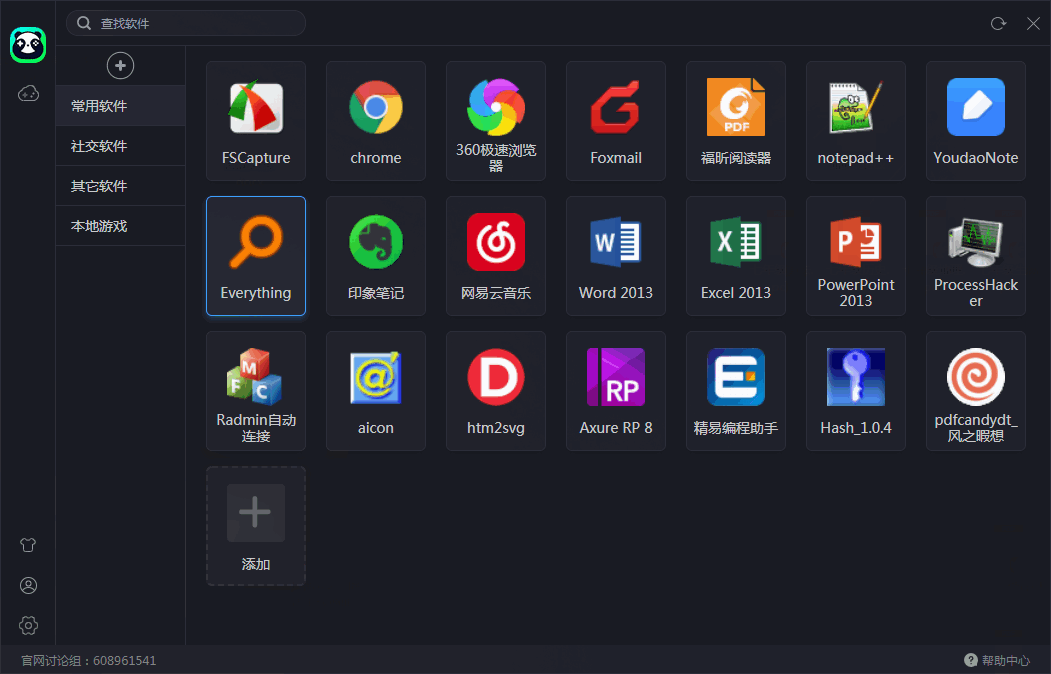Open the cloud gamepad icon in sidebar
1051x674 pixels.
click(x=27, y=93)
